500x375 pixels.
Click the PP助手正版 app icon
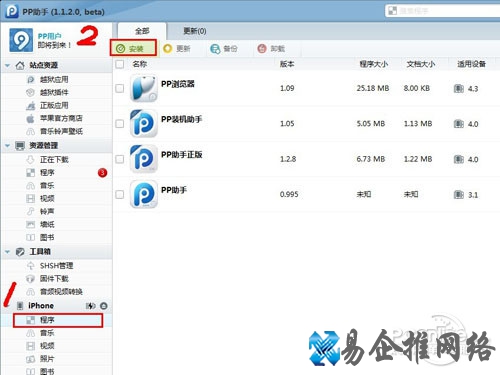(x=144, y=159)
